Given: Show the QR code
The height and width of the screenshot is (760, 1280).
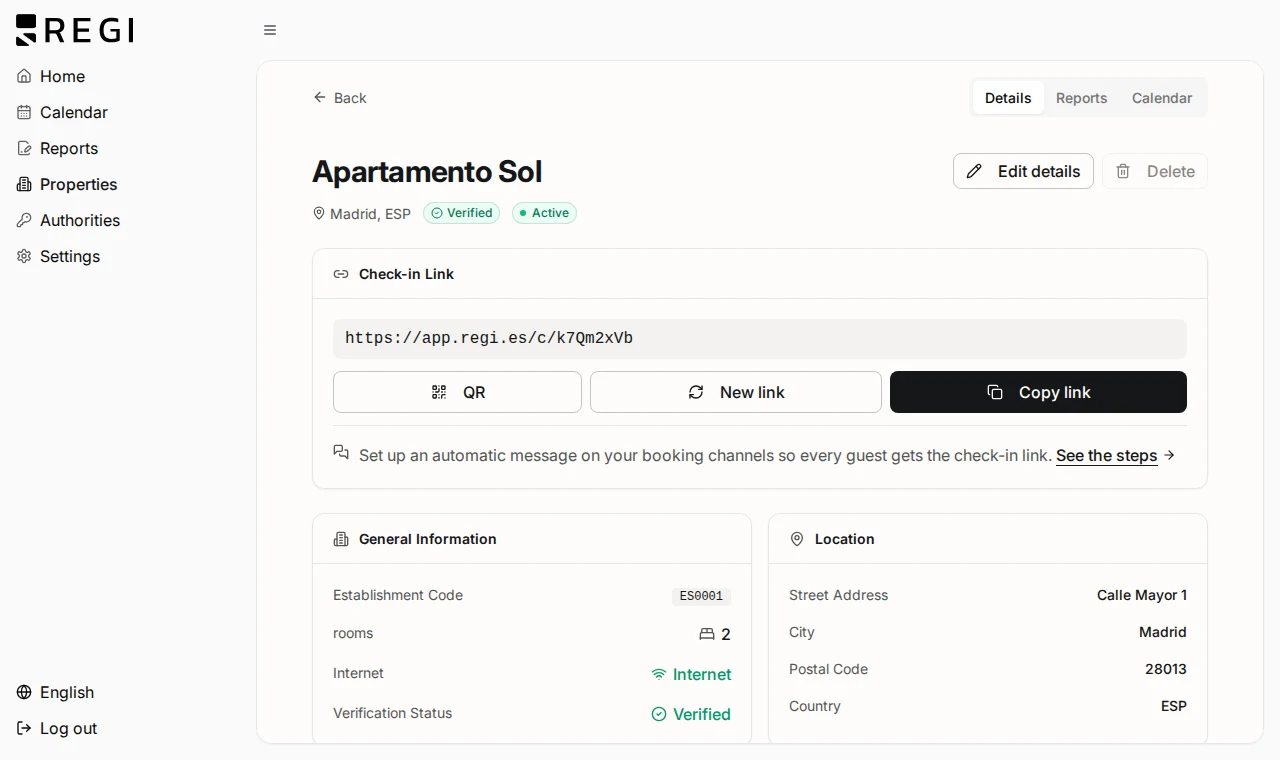Looking at the screenshot, I should coord(457,392).
